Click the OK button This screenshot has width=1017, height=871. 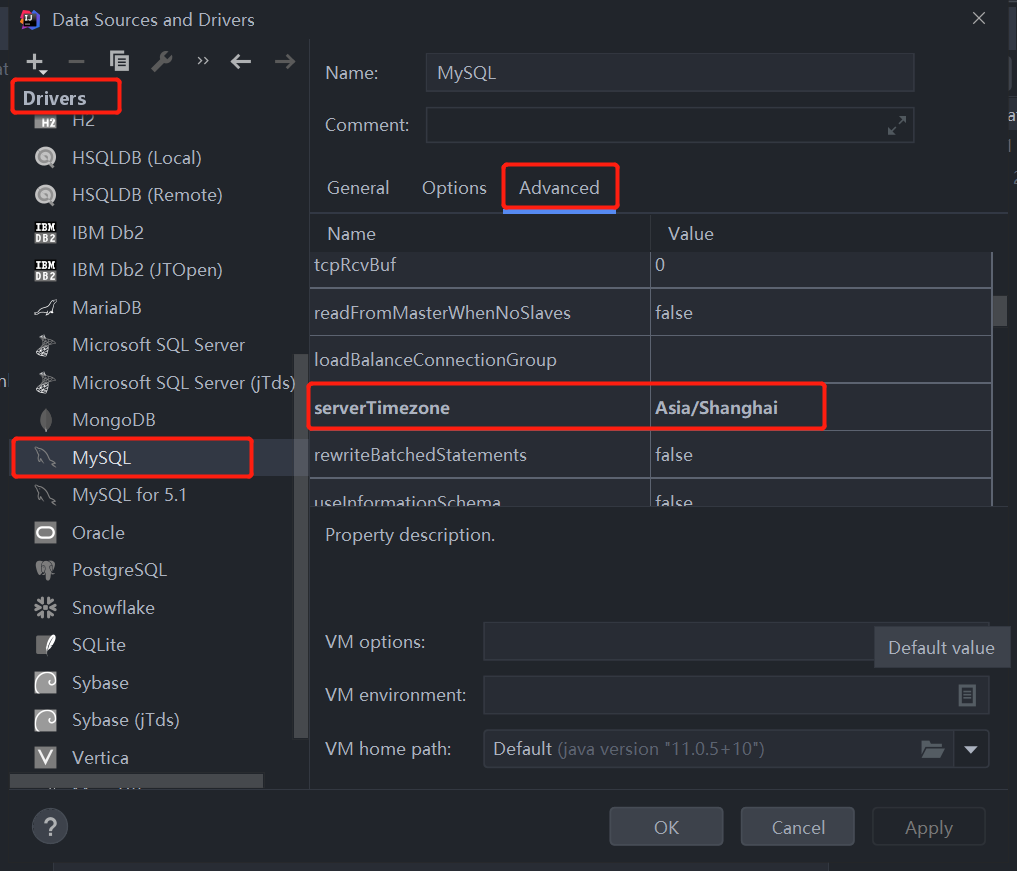tap(666, 827)
